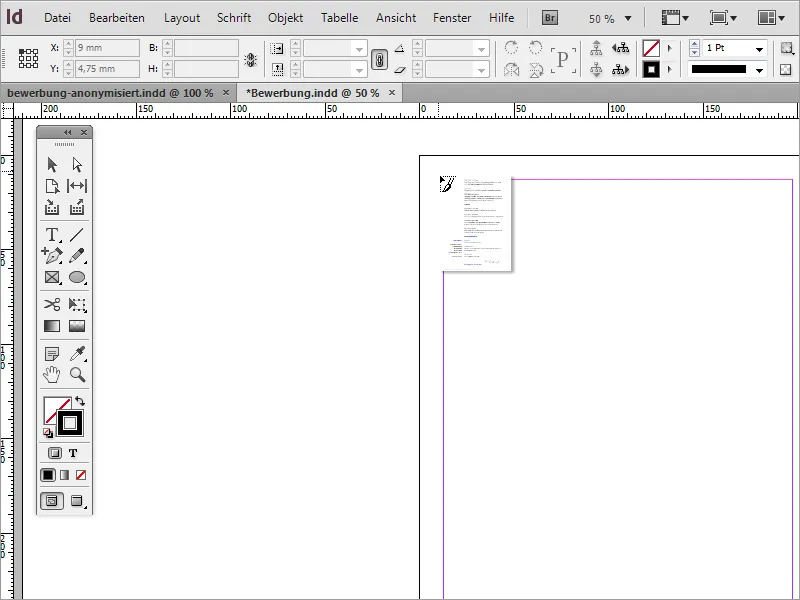This screenshot has height=600, width=800.
Task: Toggle constrain proportions chain for scaling
Action: tap(379, 59)
